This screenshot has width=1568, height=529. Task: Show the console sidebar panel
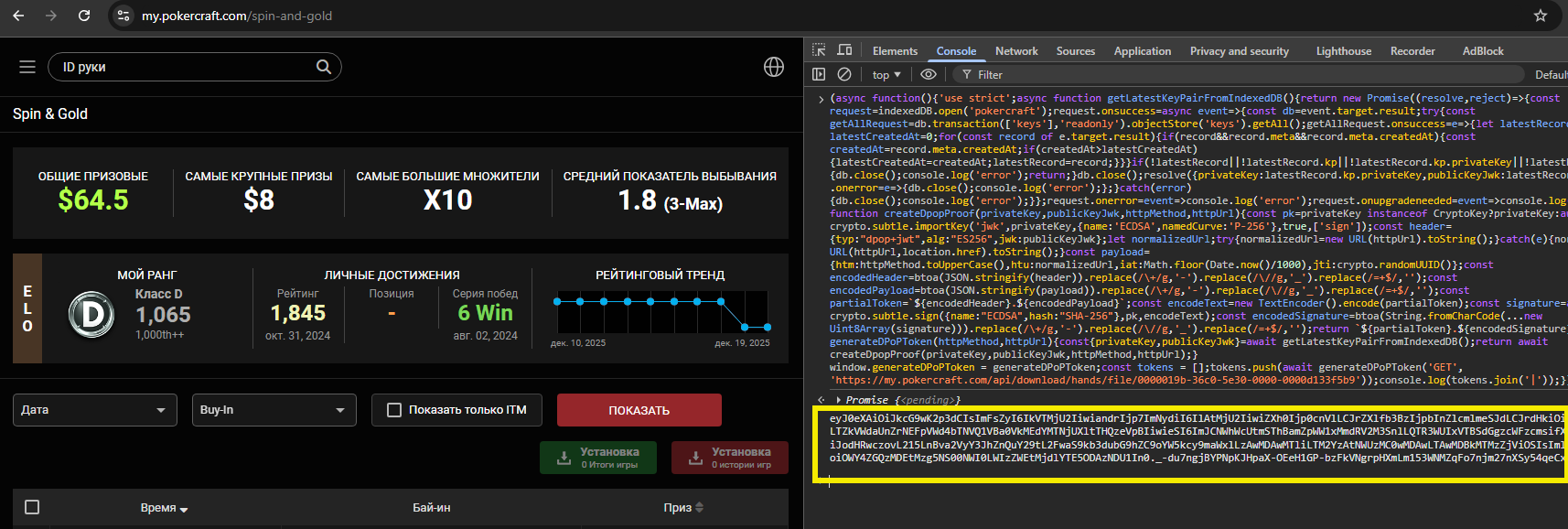(819, 74)
